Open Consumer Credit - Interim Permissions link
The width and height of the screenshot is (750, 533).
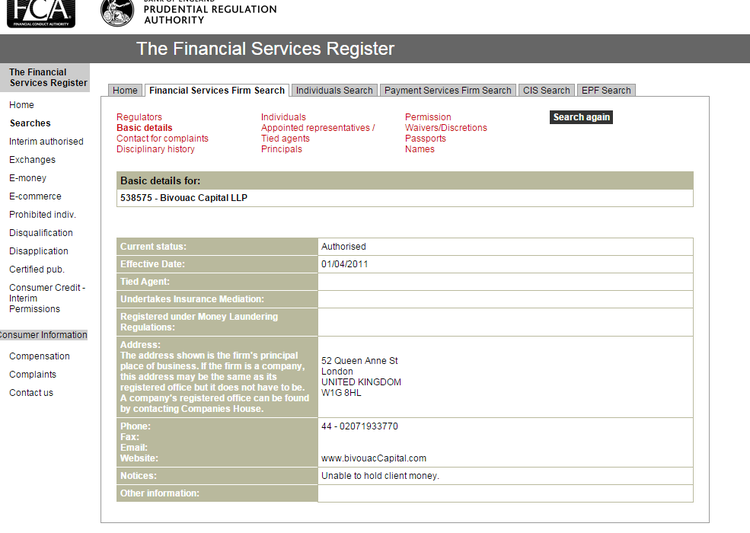coord(47,298)
